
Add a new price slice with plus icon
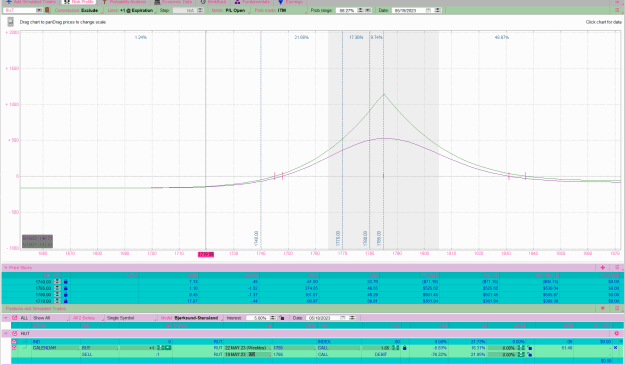point(602,268)
